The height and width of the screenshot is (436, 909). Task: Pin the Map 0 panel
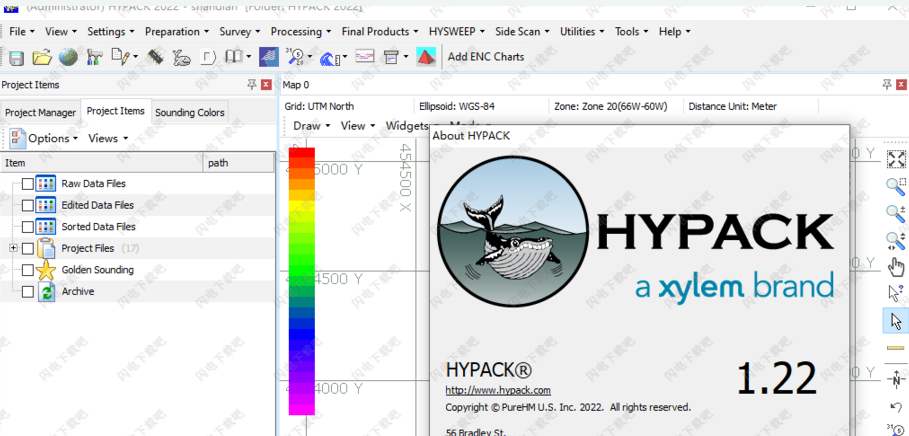[x=887, y=85]
